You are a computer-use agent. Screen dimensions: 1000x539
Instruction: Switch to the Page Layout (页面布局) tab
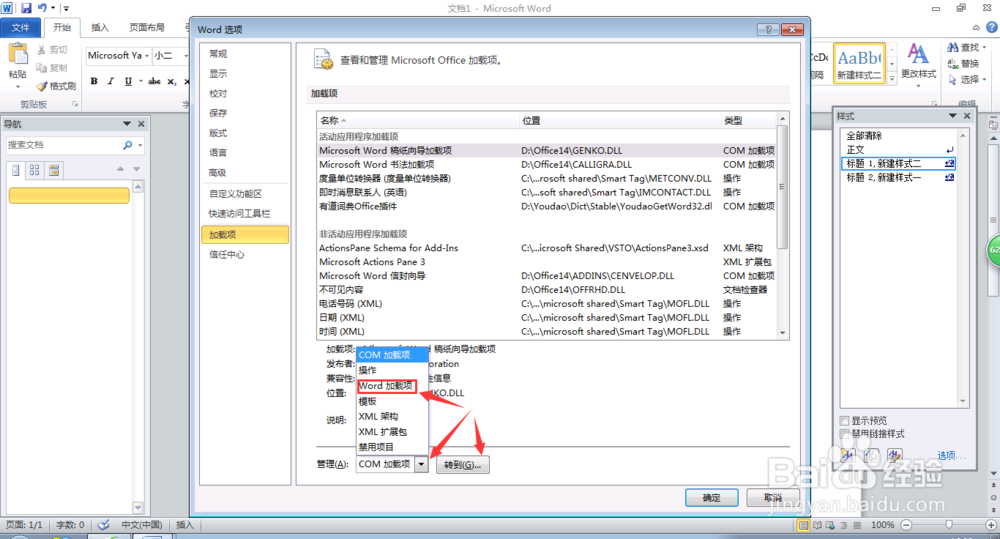[147, 27]
